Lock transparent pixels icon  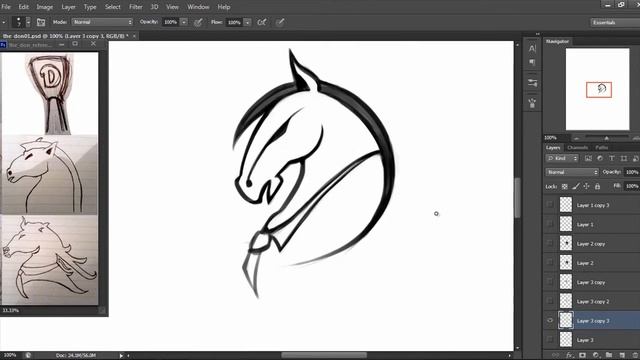[564, 187]
